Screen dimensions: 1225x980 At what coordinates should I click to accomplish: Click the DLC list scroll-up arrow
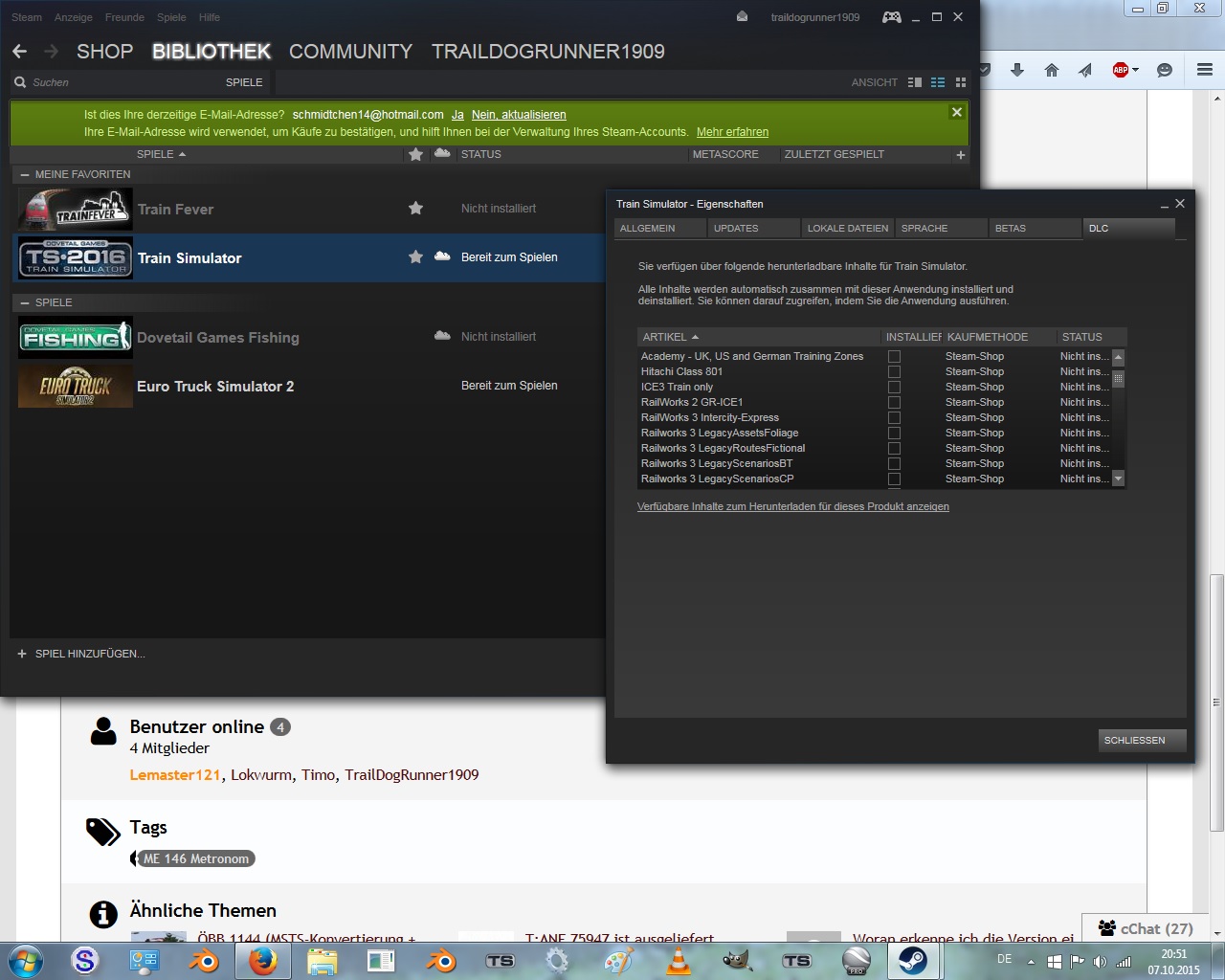click(1118, 357)
